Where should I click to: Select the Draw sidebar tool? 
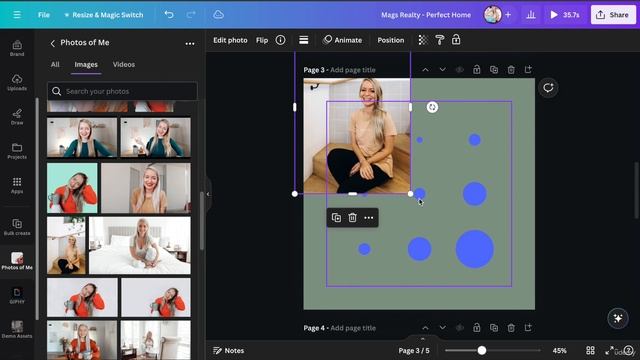[17, 116]
